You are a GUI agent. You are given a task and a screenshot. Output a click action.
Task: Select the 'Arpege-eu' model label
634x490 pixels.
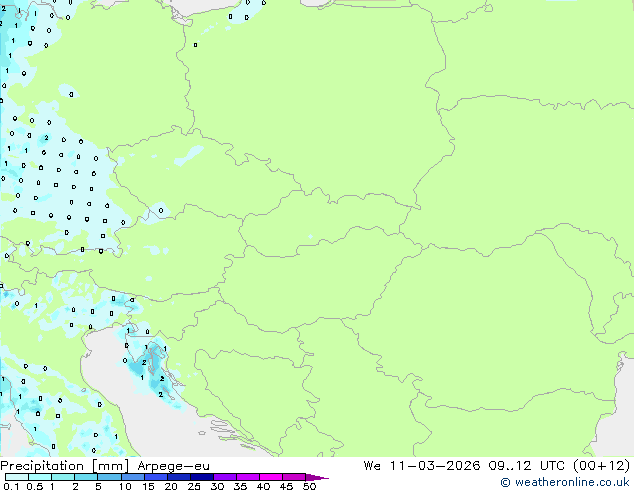click(173, 466)
